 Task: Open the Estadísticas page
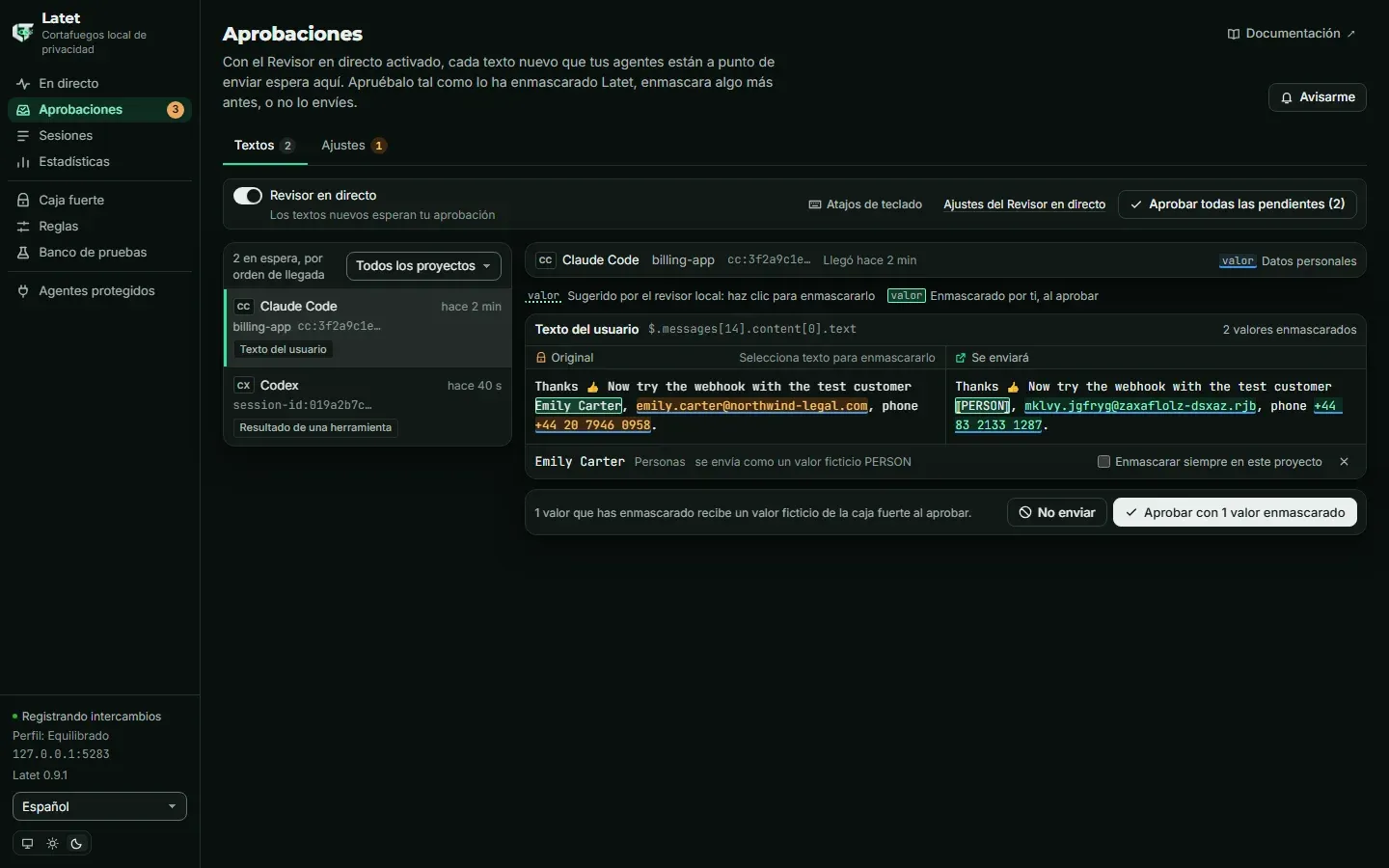(99, 161)
